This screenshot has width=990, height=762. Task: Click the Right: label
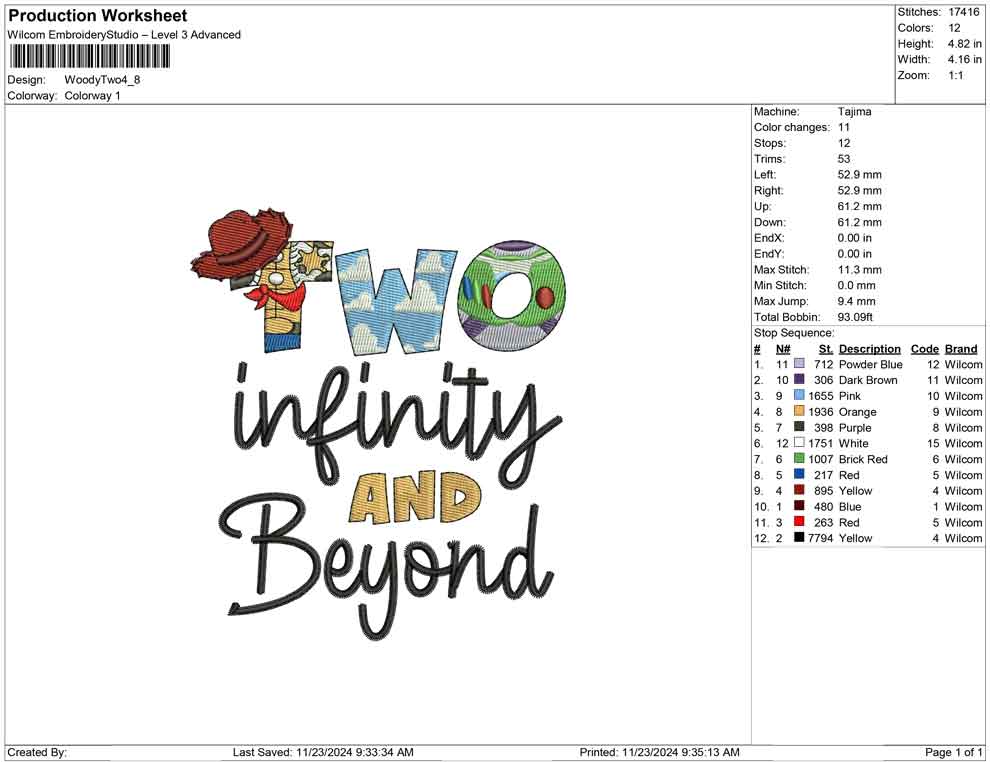click(x=768, y=190)
